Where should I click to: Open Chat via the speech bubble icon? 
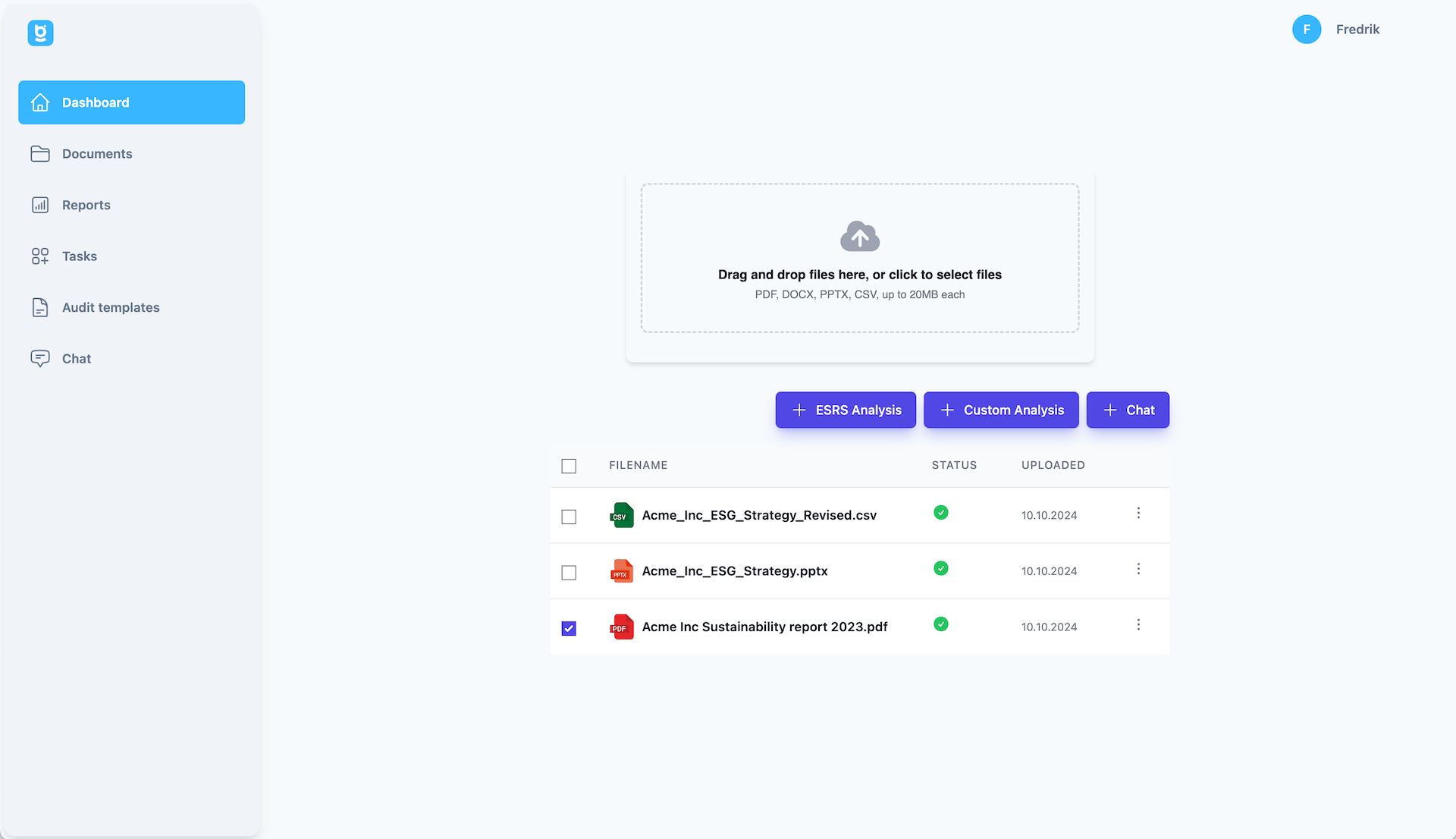40,358
